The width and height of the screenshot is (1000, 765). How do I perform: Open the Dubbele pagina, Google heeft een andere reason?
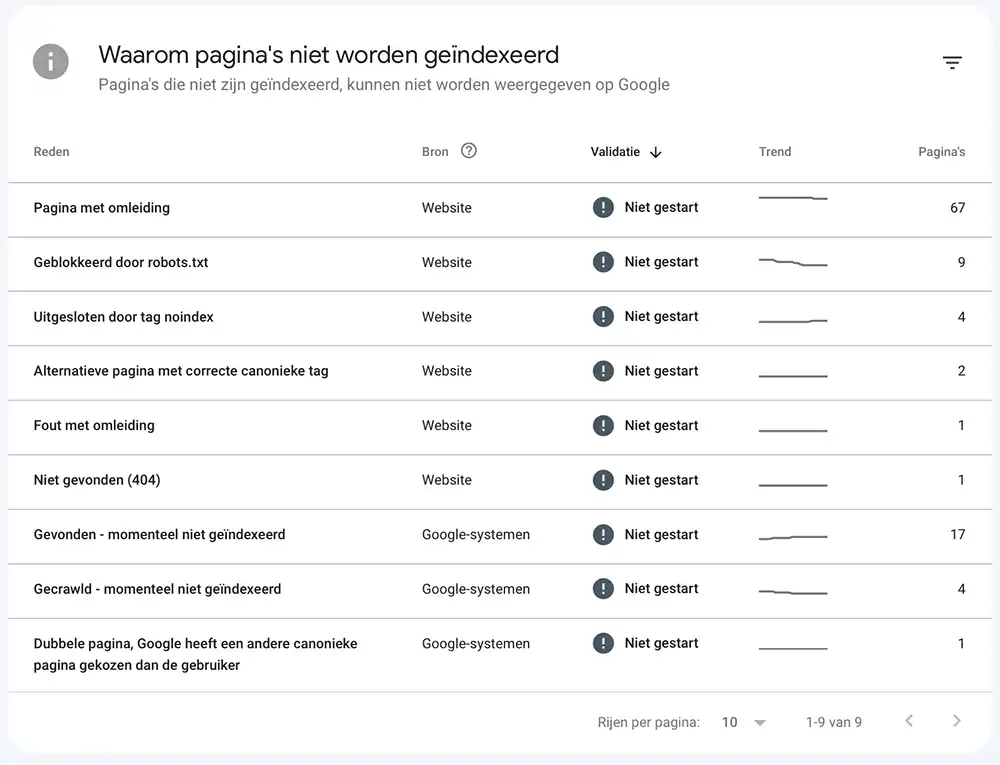(x=195, y=654)
